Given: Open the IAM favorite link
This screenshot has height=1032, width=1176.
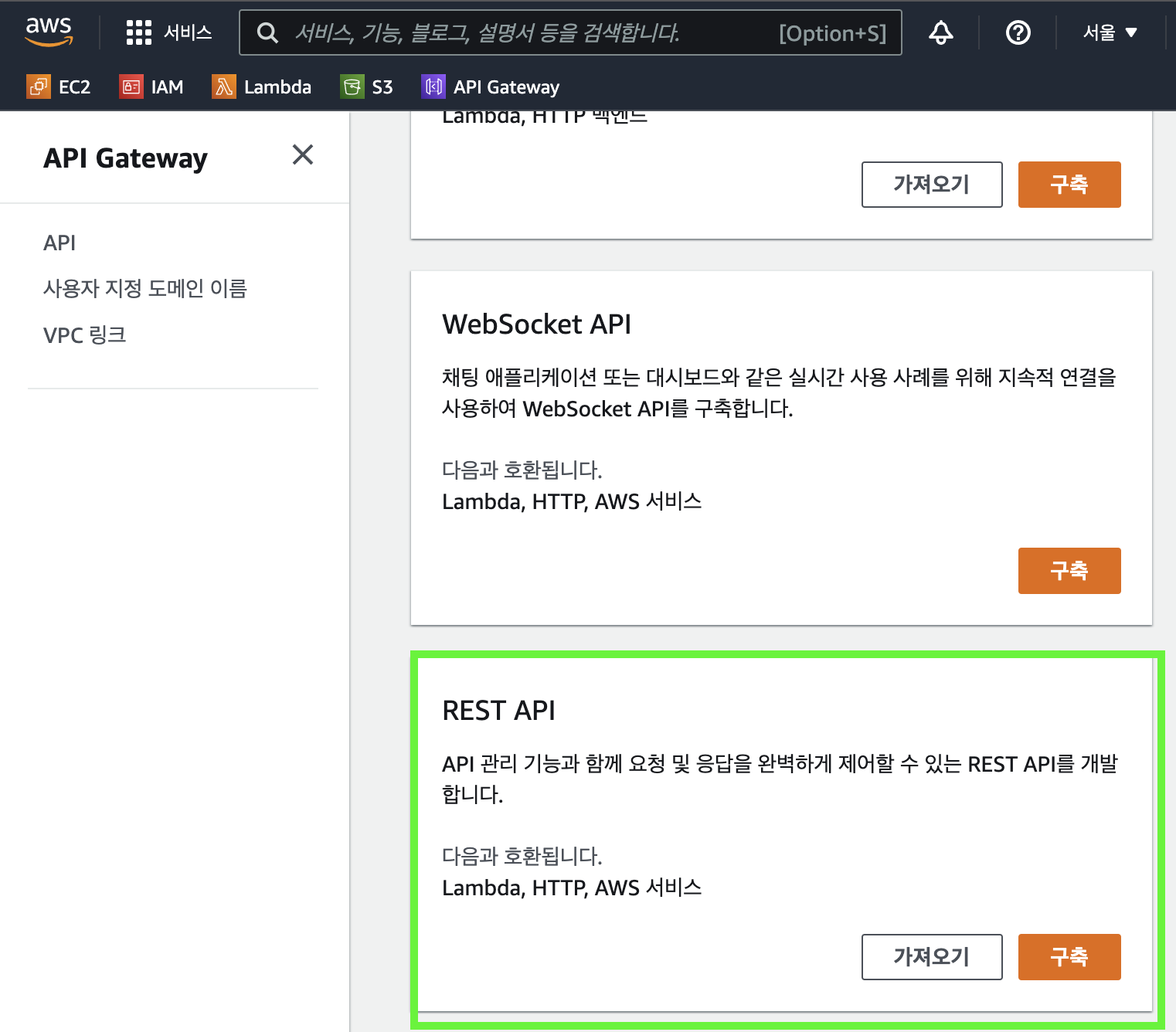Looking at the screenshot, I should (168, 87).
